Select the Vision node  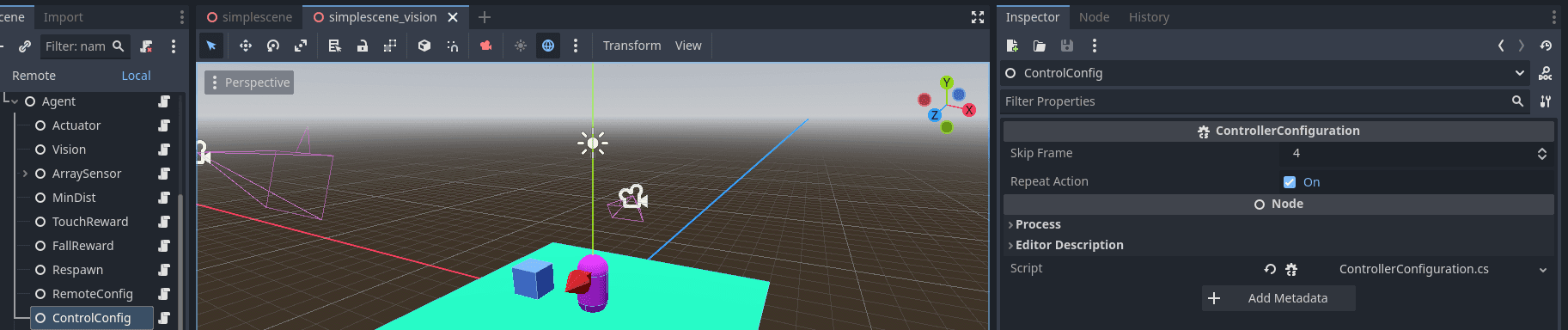tap(69, 150)
